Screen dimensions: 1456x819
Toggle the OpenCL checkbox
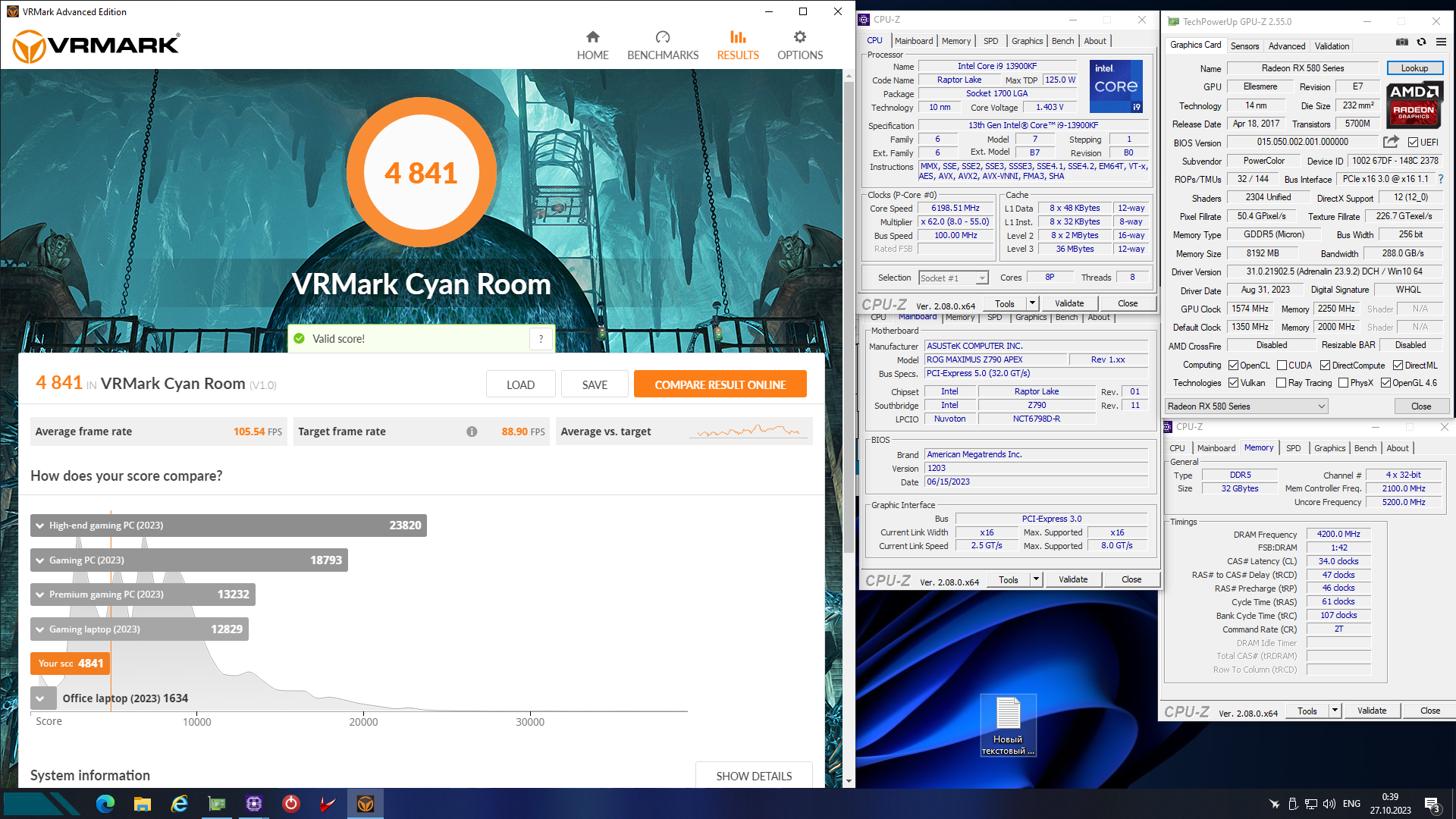click(x=1233, y=366)
